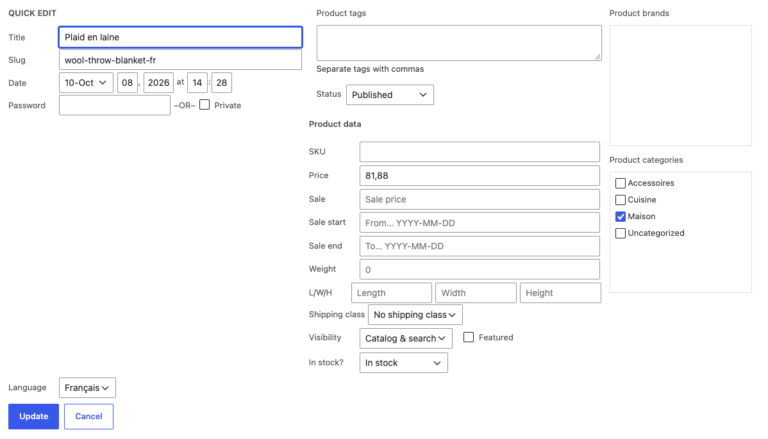Click the hour field showing 14
The image size is (768, 439).
pyautogui.click(x=197, y=83)
